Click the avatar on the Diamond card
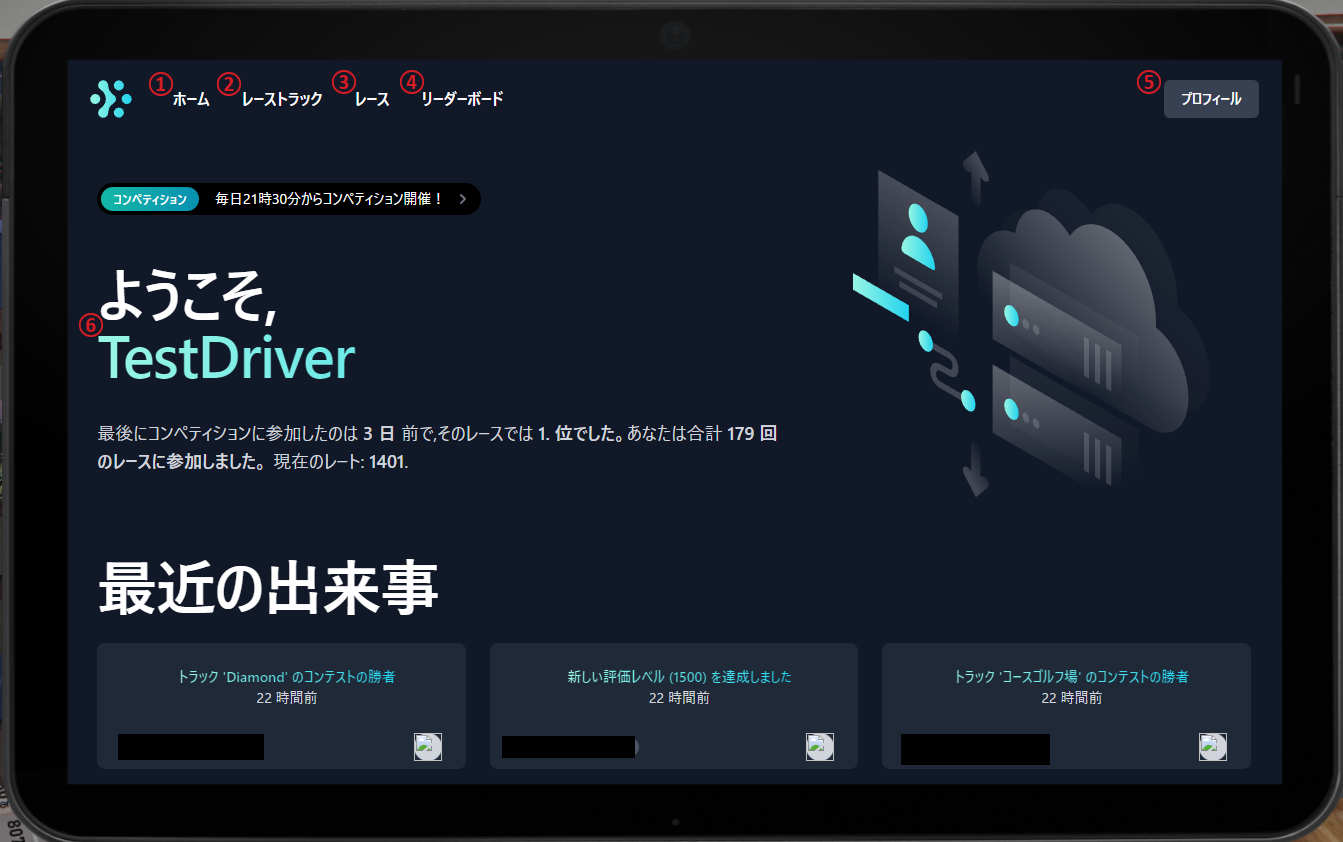 pos(428,747)
